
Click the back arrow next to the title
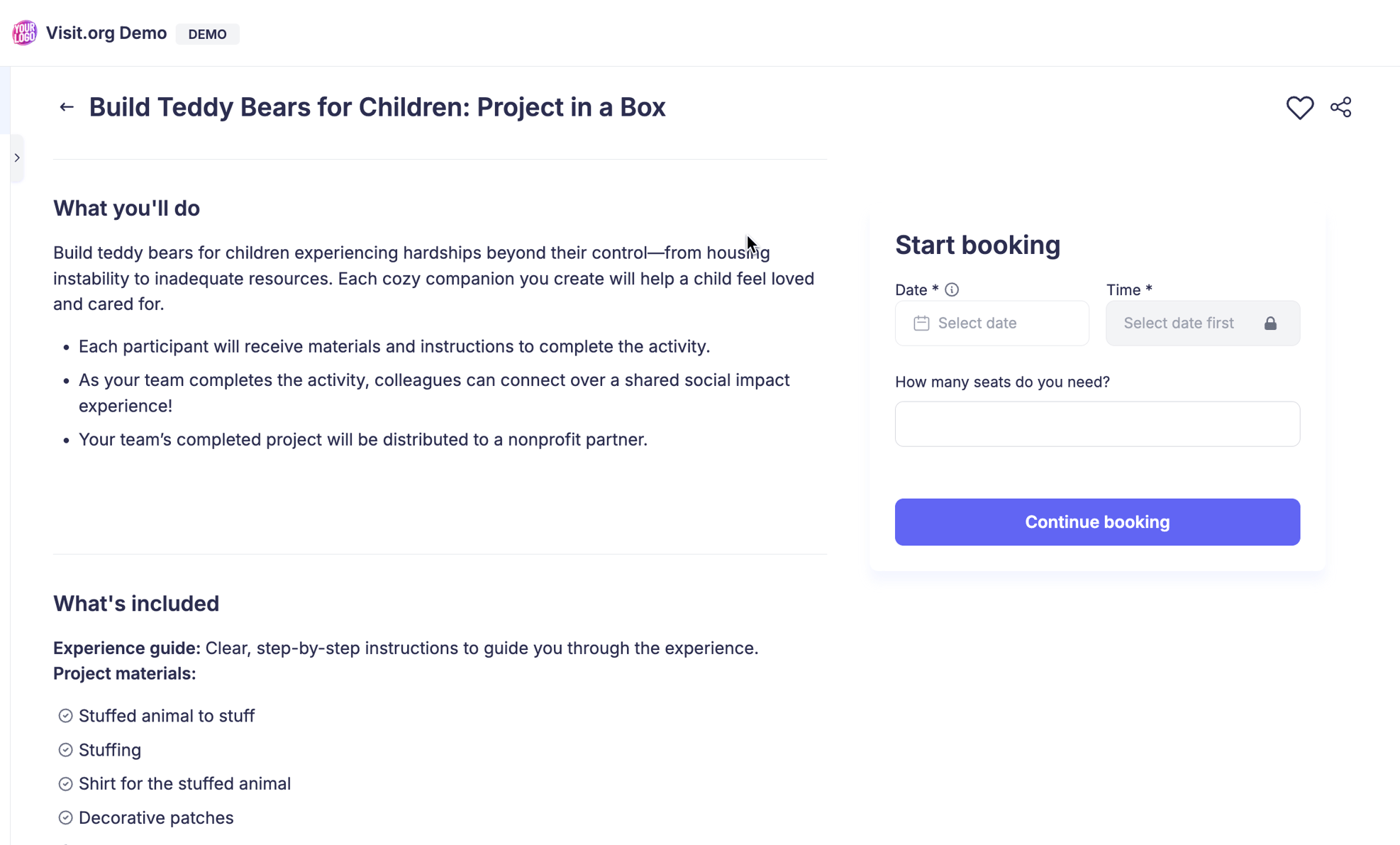pyautogui.click(x=66, y=106)
